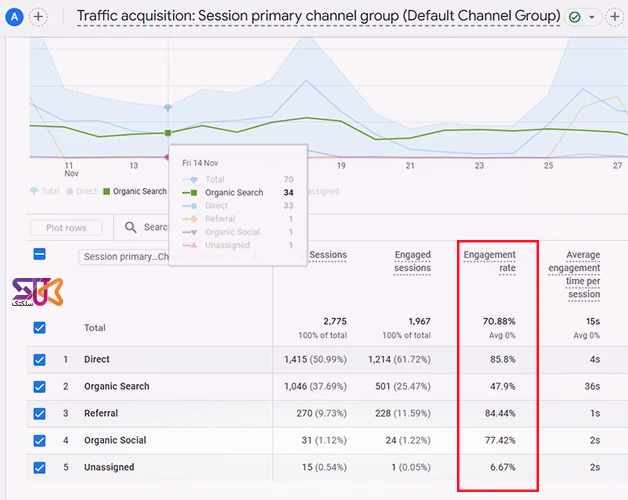Image resolution: width=628 pixels, height=500 pixels.
Task: Add a comparison with the plus icon
Action: coord(38,16)
